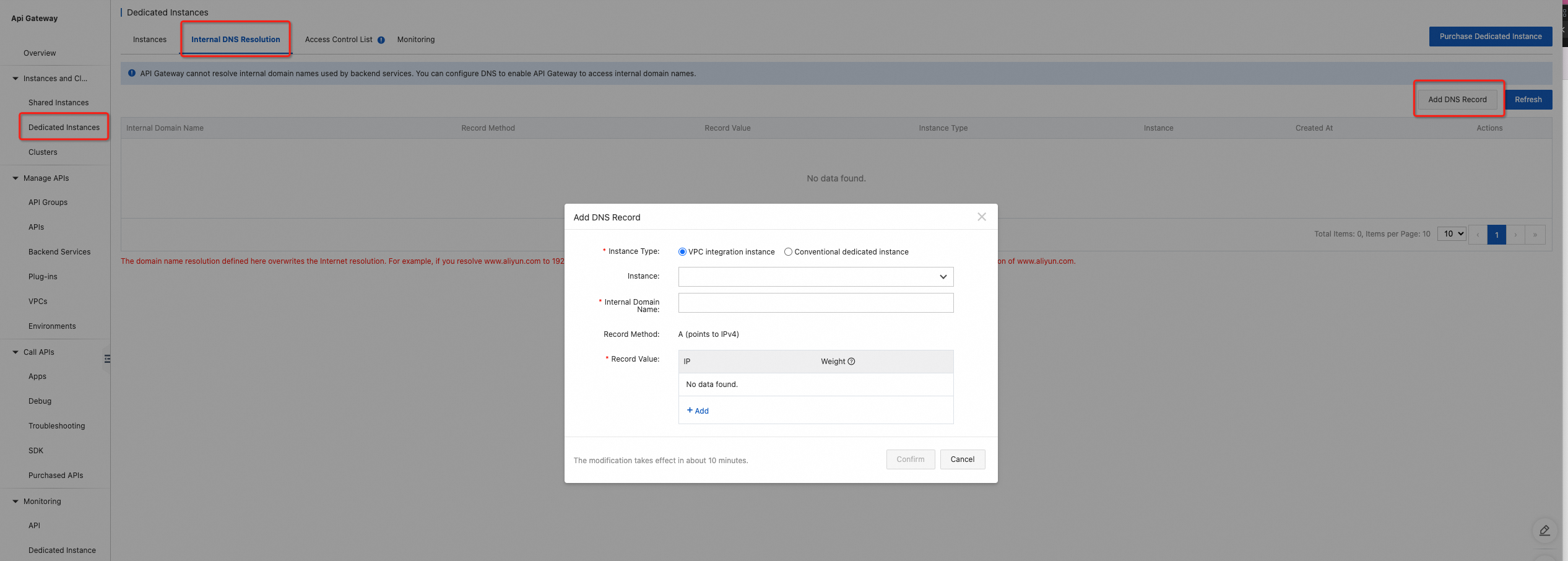Open Purchased APIs in the sidebar
Image resolution: width=1568 pixels, height=561 pixels.
pyautogui.click(x=56, y=476)
